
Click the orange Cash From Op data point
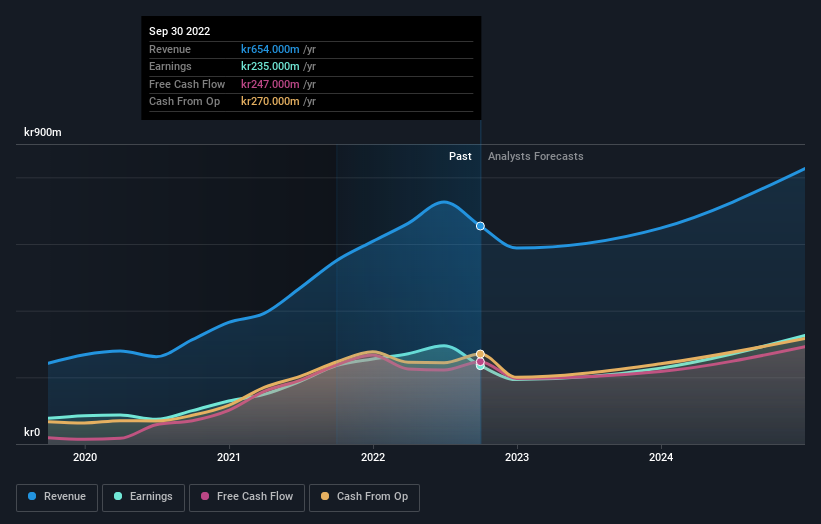click(480, 354)
